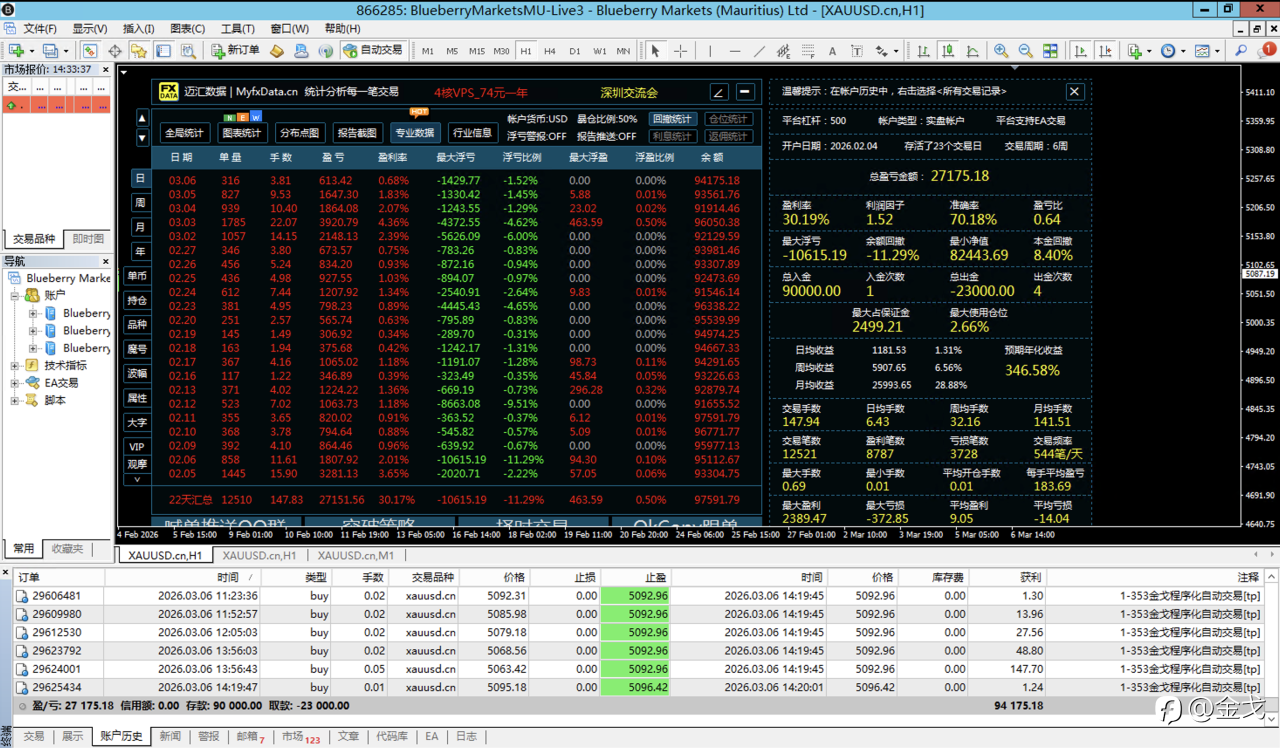Click the New Order (新订单) toolbar button
The height and width of the screenshot is (748, 1280).
(x=235, y=50)
